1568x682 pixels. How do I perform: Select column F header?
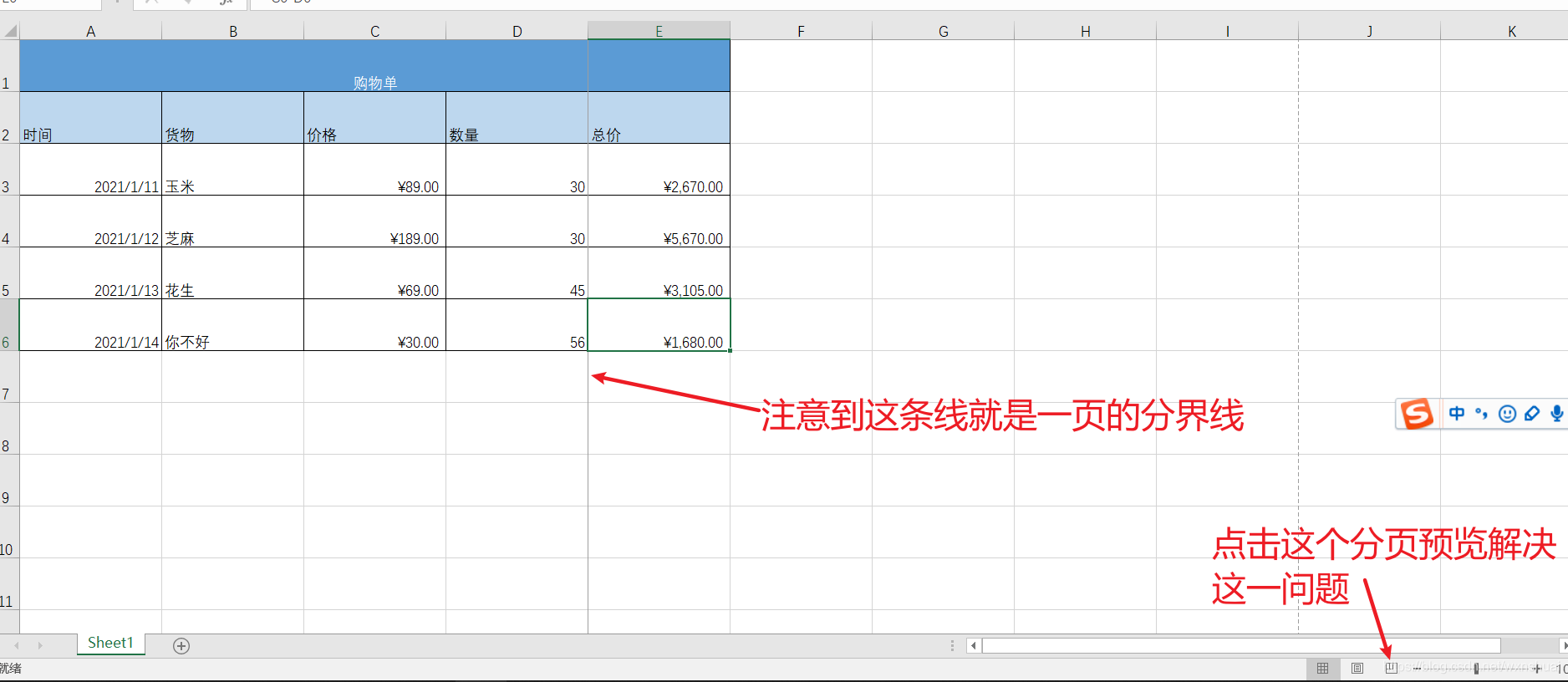click(x=801, y=31)
